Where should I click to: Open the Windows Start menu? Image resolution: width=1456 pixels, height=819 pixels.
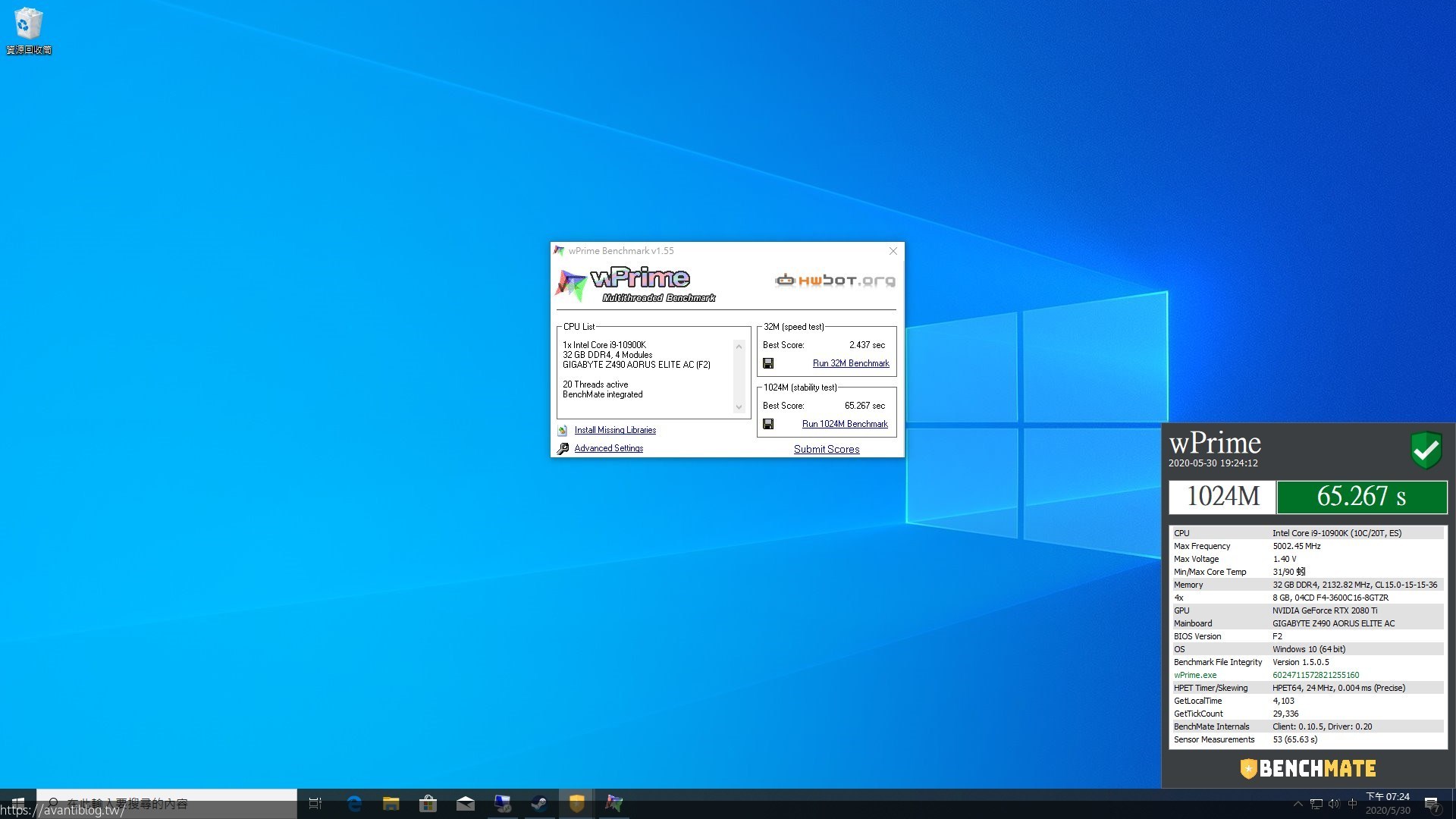coord(18,803)
